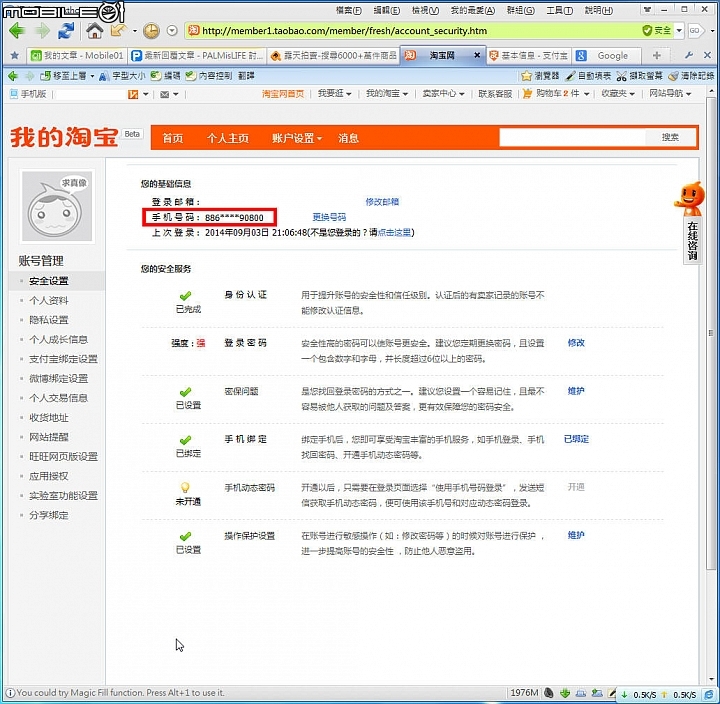Open mail envelope icon dropdown
This screenshot has height=704, width=720.
[169, 95]
